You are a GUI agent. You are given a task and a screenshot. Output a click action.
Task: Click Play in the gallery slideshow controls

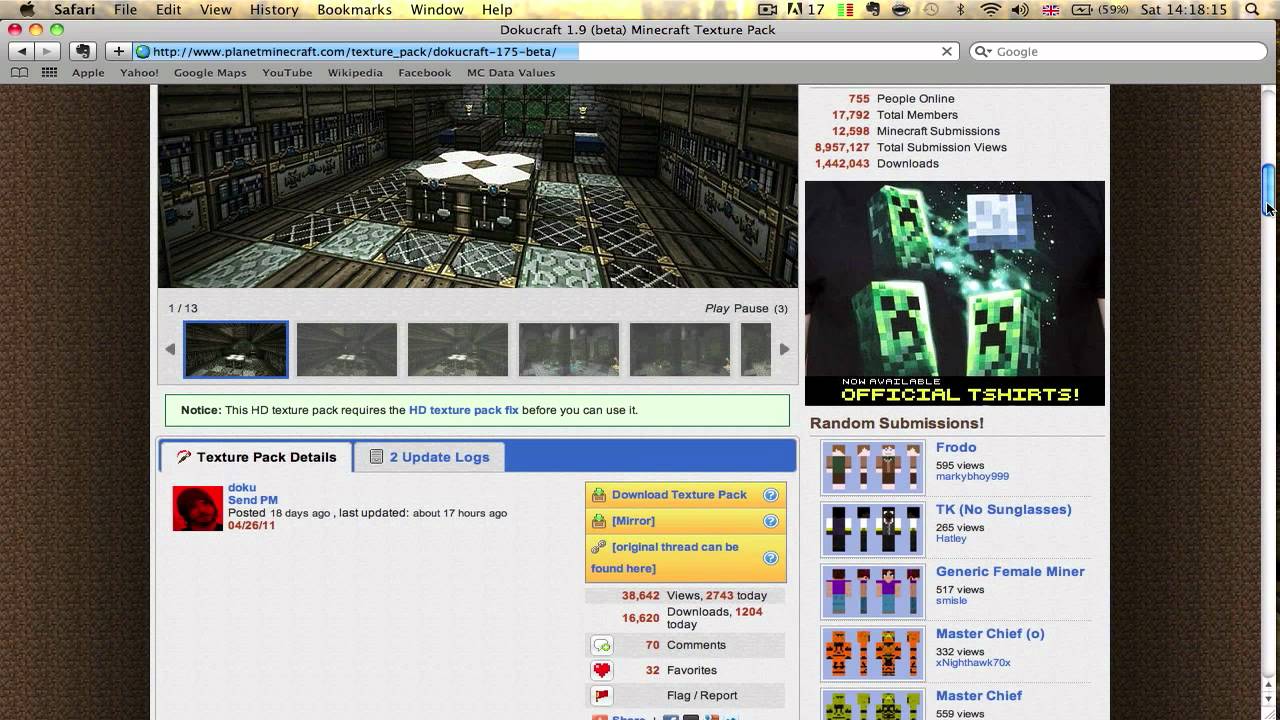pos(717,308)
